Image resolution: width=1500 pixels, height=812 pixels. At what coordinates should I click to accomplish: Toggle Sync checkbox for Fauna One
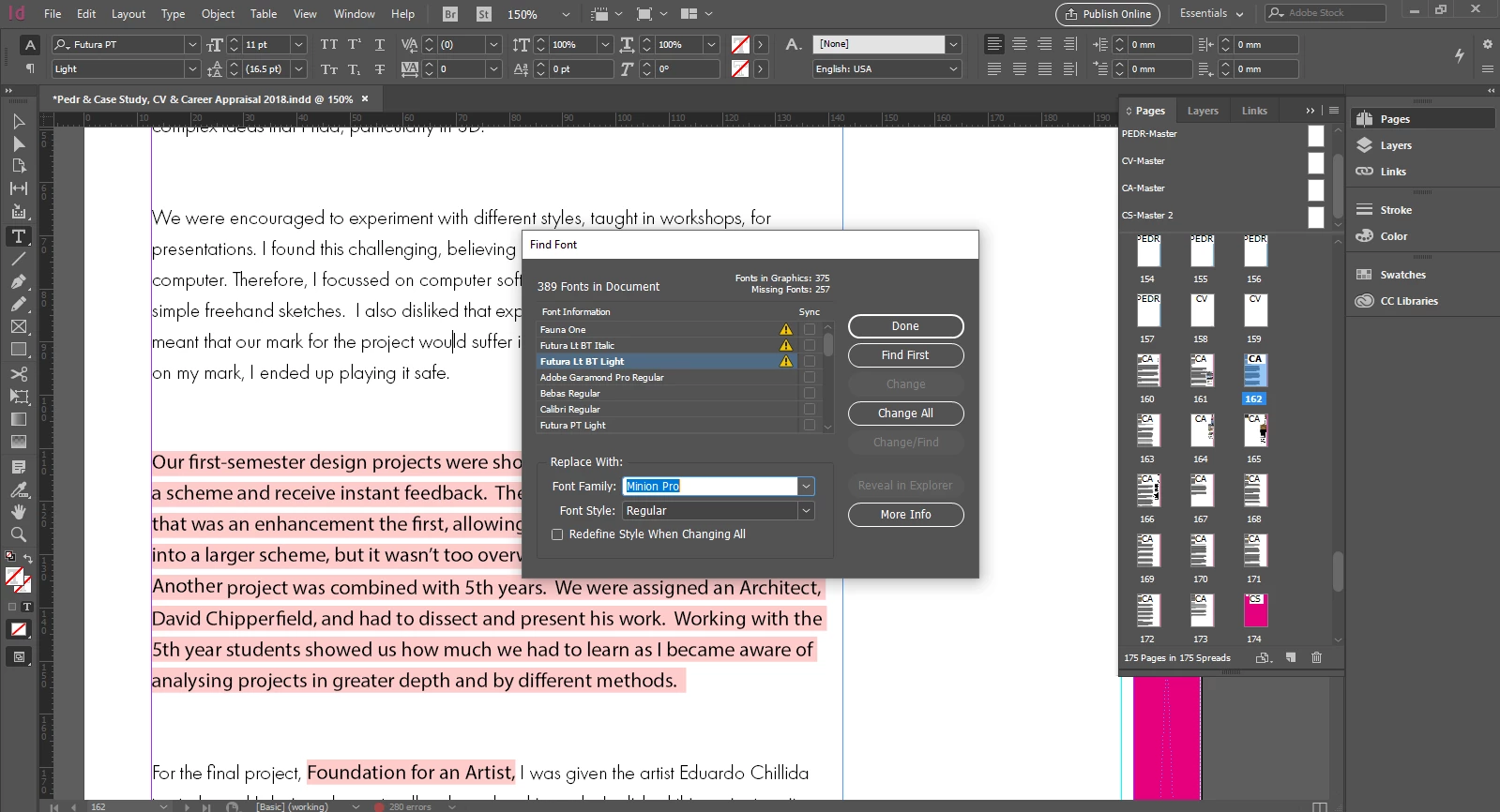[810, 329]
